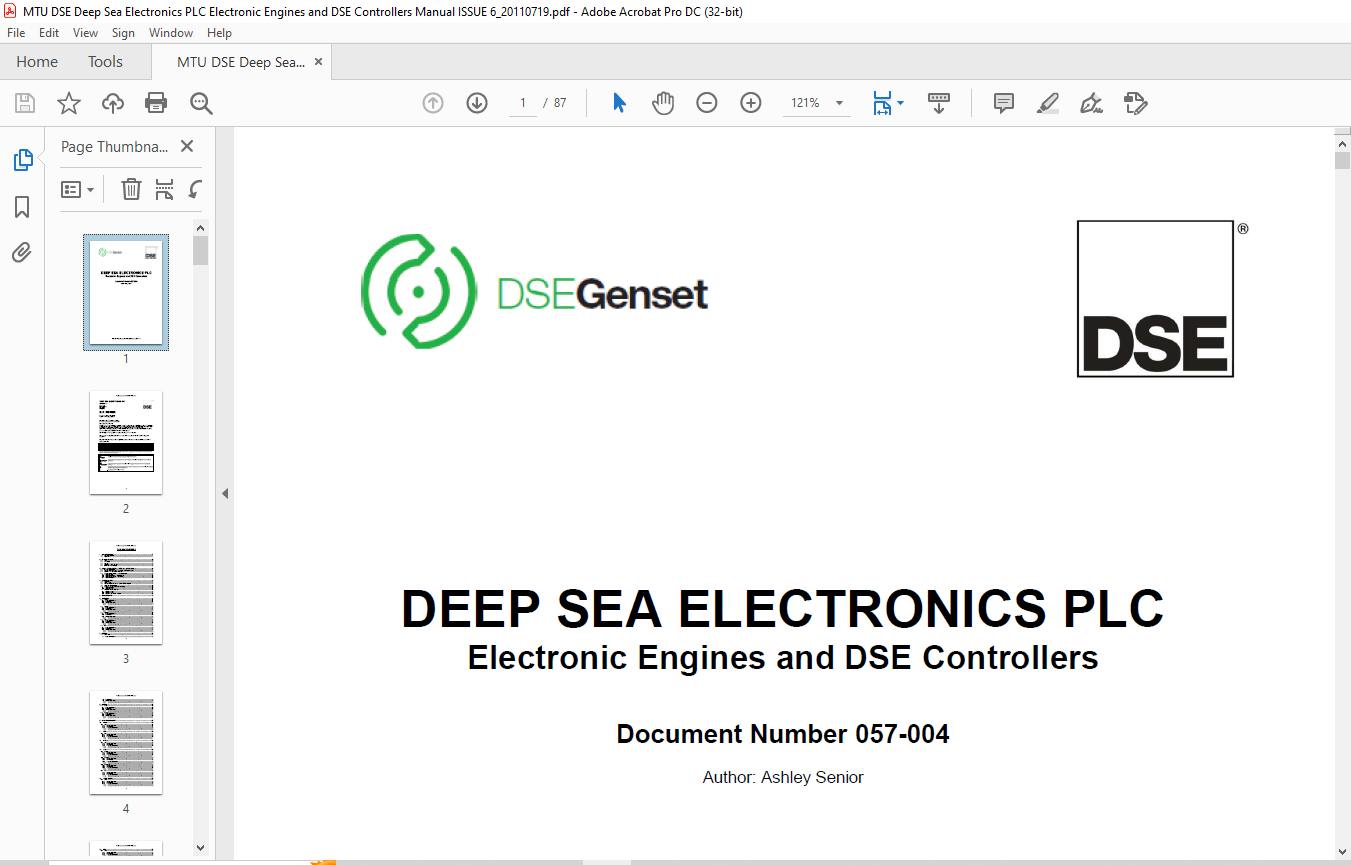Open the File menu
The image size is (1351, 865).
point(16,33)
